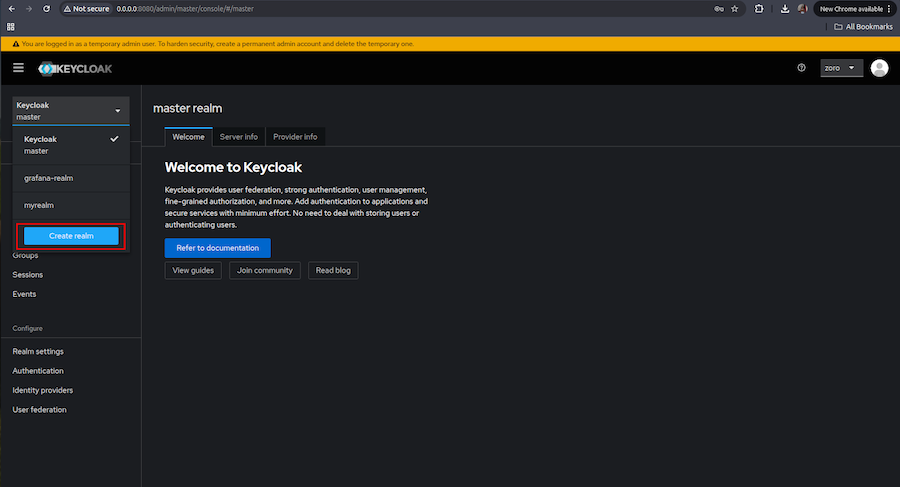Click Refer to documentation button

(x=218, y=248)
